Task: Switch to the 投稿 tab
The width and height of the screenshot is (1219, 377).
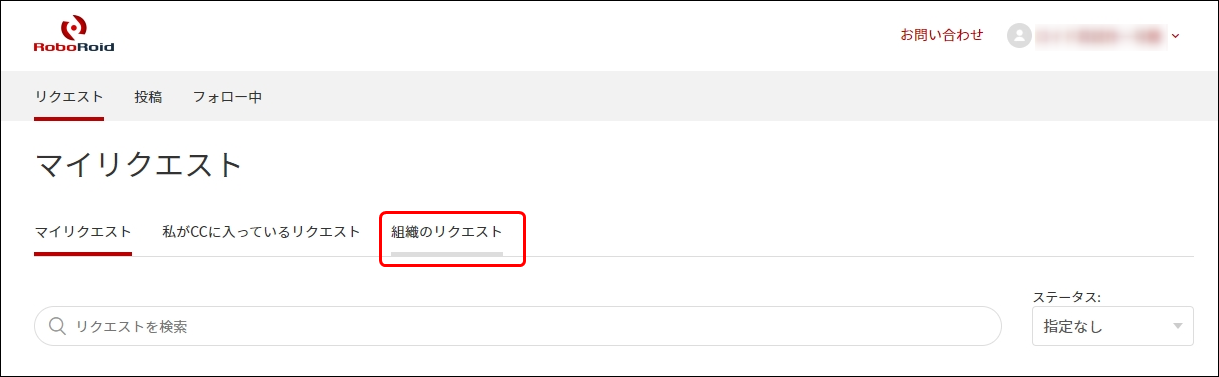Action: pyautogui.click(x=148, y=97)
